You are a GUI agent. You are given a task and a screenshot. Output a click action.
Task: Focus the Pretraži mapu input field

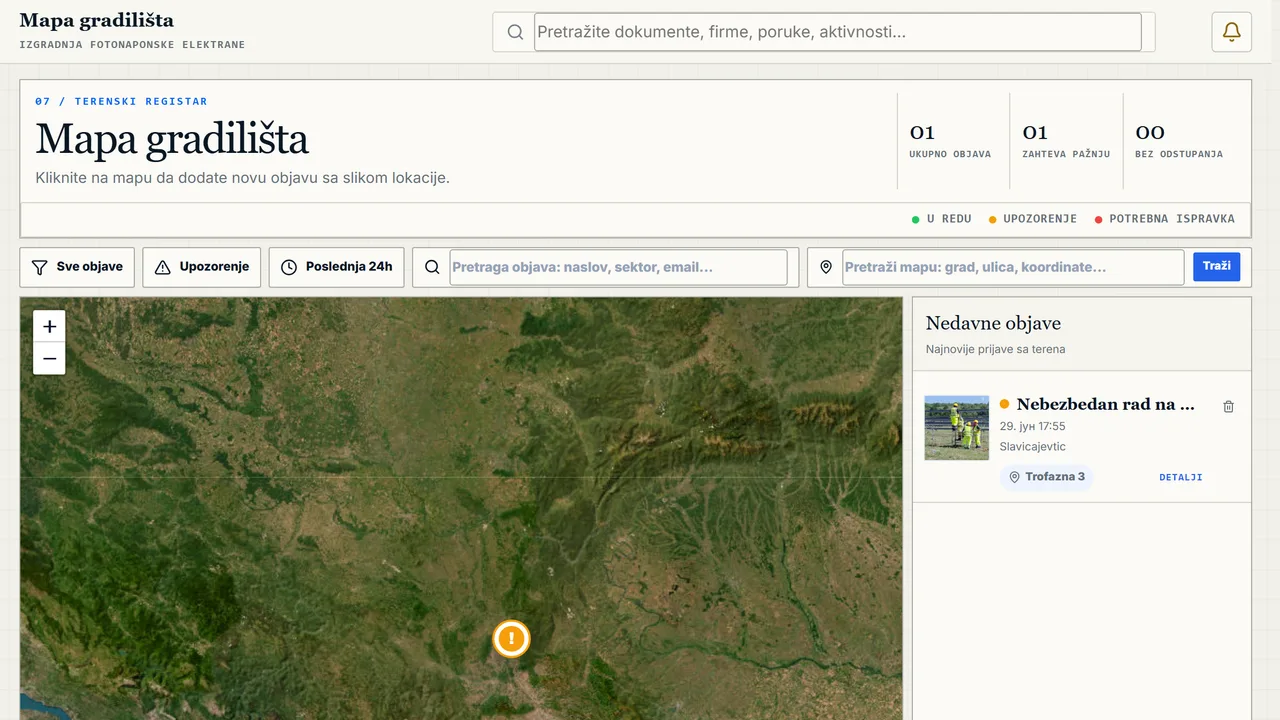coord(1013,267)
